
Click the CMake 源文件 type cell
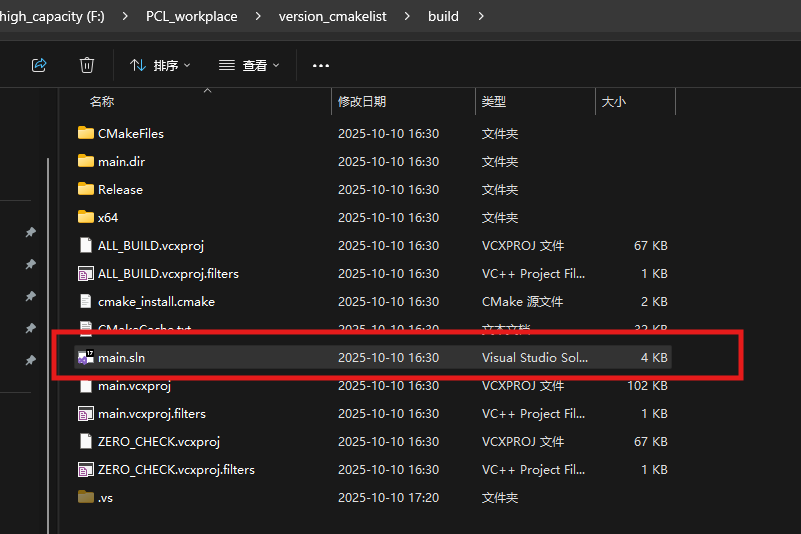pyautogui.click(x=523, y=301)
